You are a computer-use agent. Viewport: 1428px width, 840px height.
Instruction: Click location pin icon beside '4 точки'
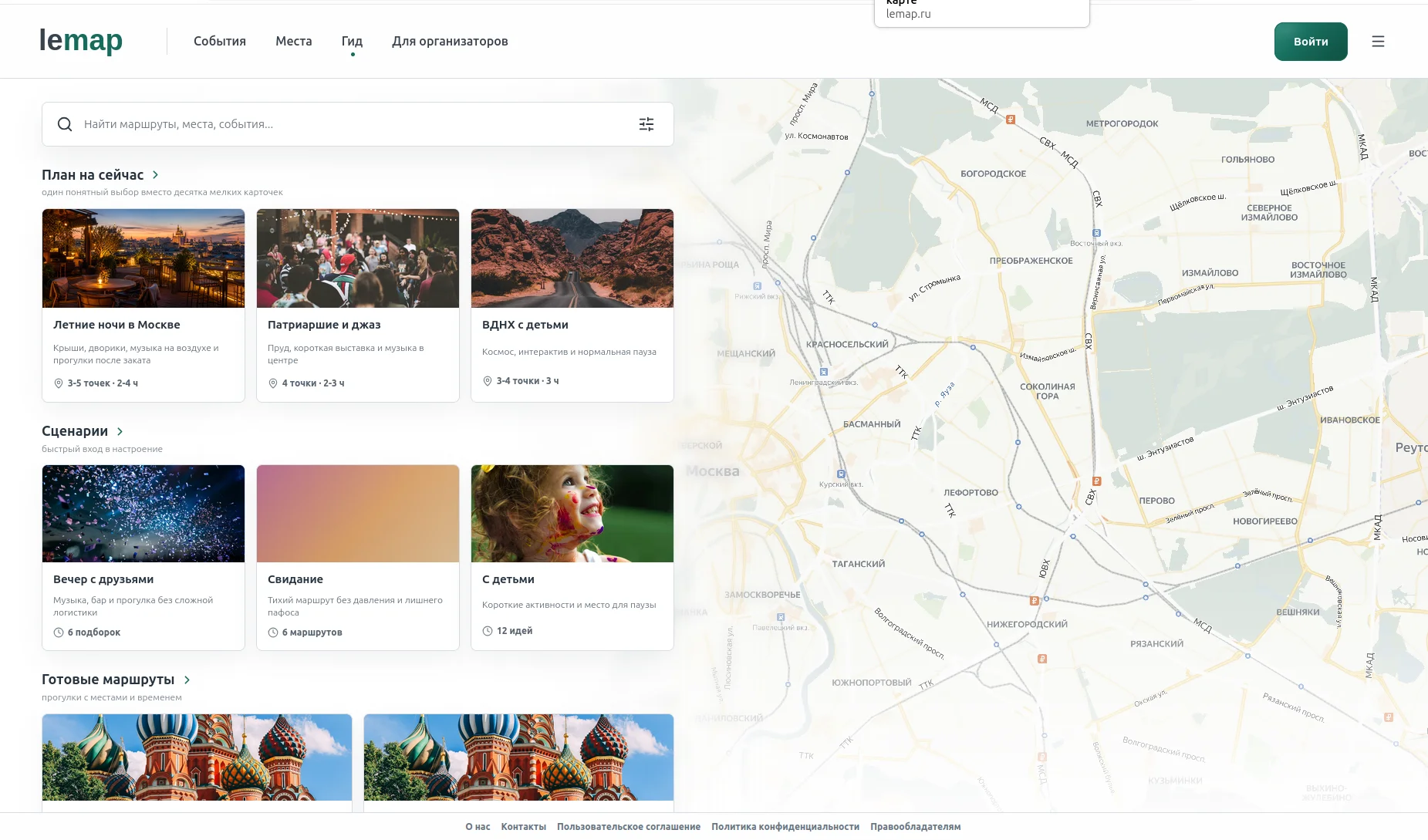pyautogui.click(x=272, y=383)
